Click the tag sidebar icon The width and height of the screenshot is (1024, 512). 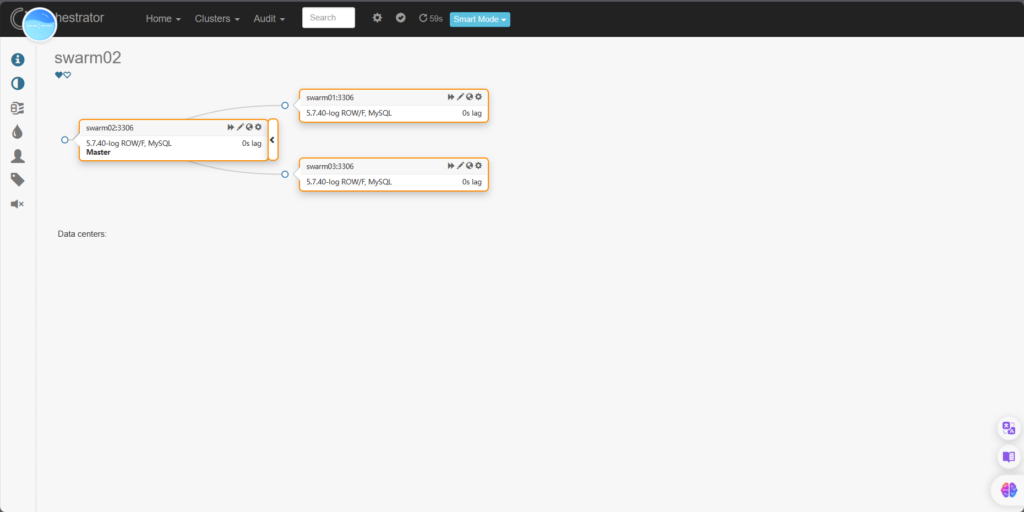point(18,180)
